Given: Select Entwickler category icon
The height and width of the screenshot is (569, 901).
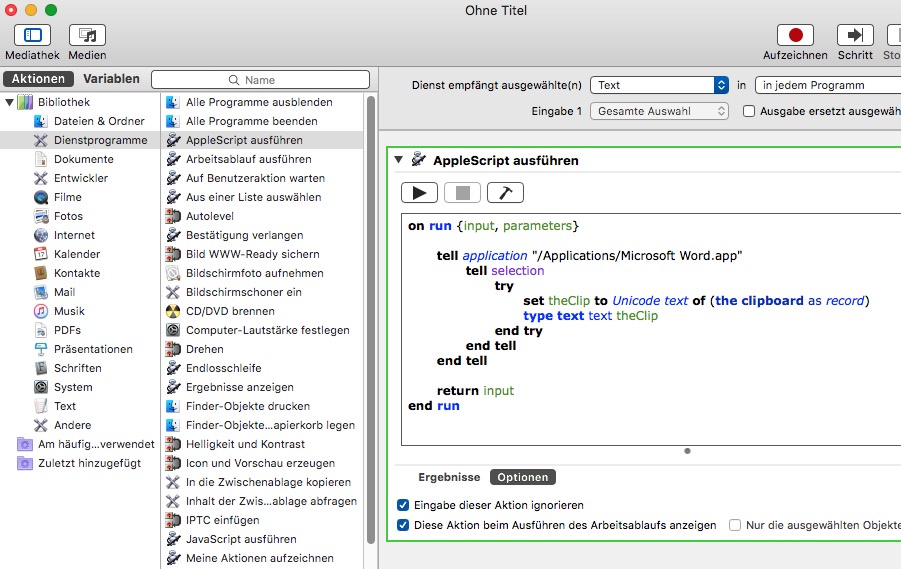Looking at the screenshot, I should click(41, 178).
